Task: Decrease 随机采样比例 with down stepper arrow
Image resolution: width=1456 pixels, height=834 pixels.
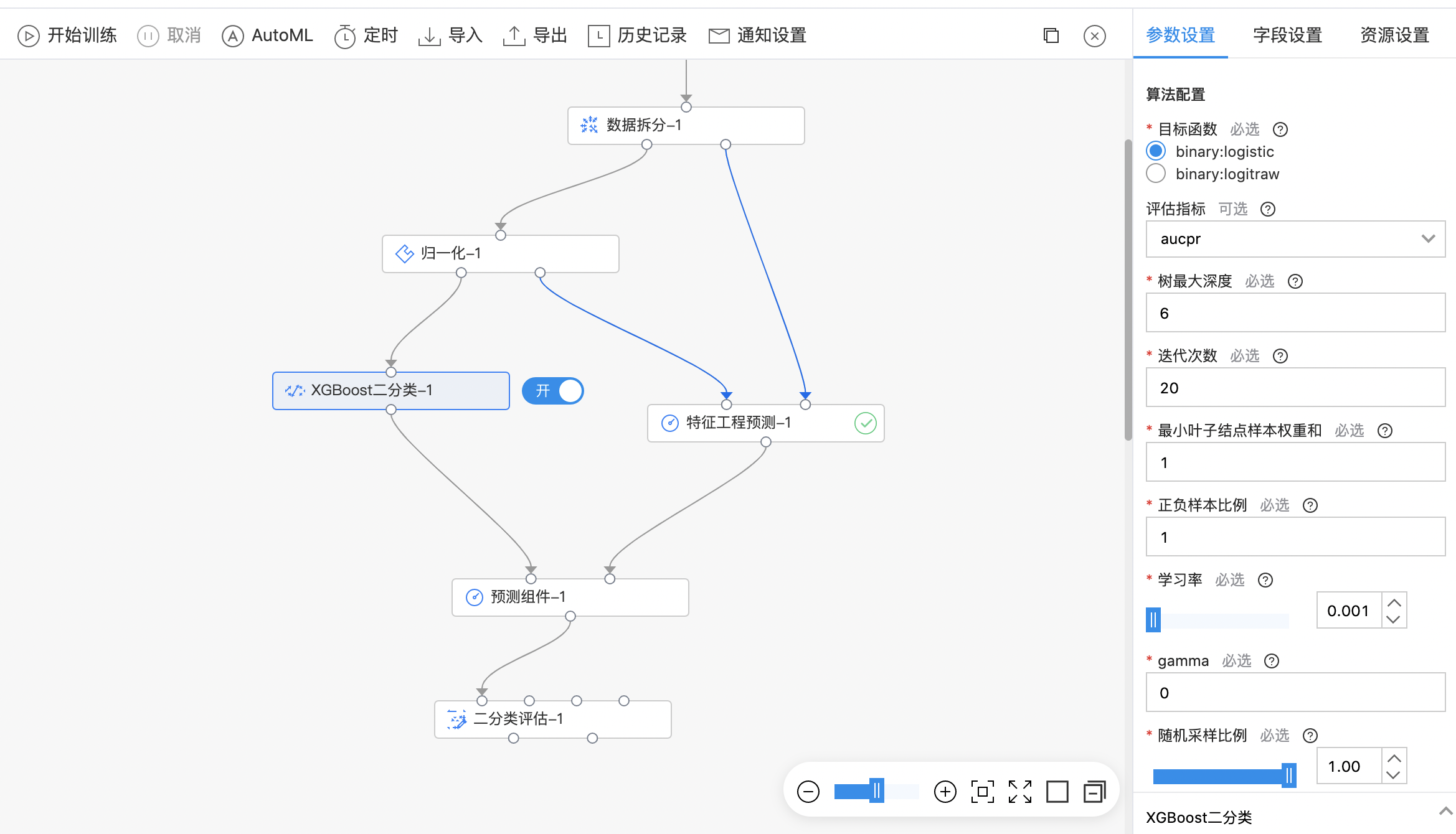Action: [1394, 775]
